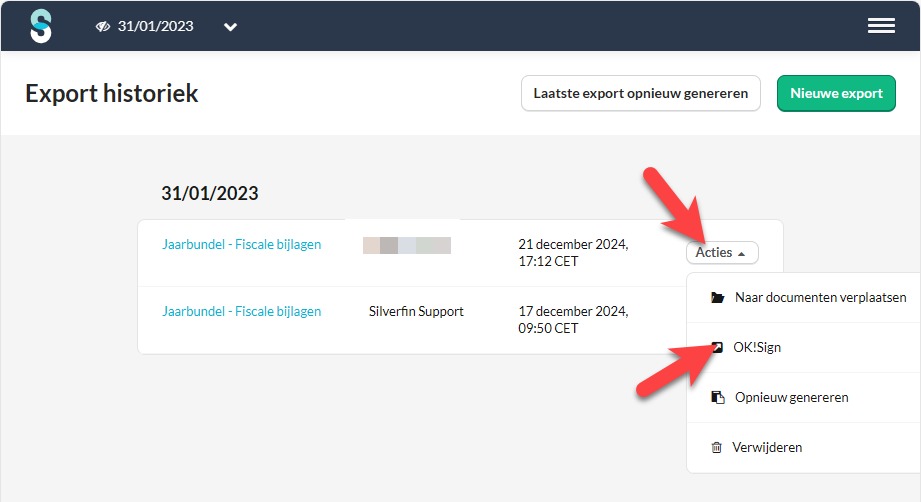Image resolution: width=921 pixels, height=502 pixels.
Task: Start a Nieuwe export
Action: tap(836, 93)
